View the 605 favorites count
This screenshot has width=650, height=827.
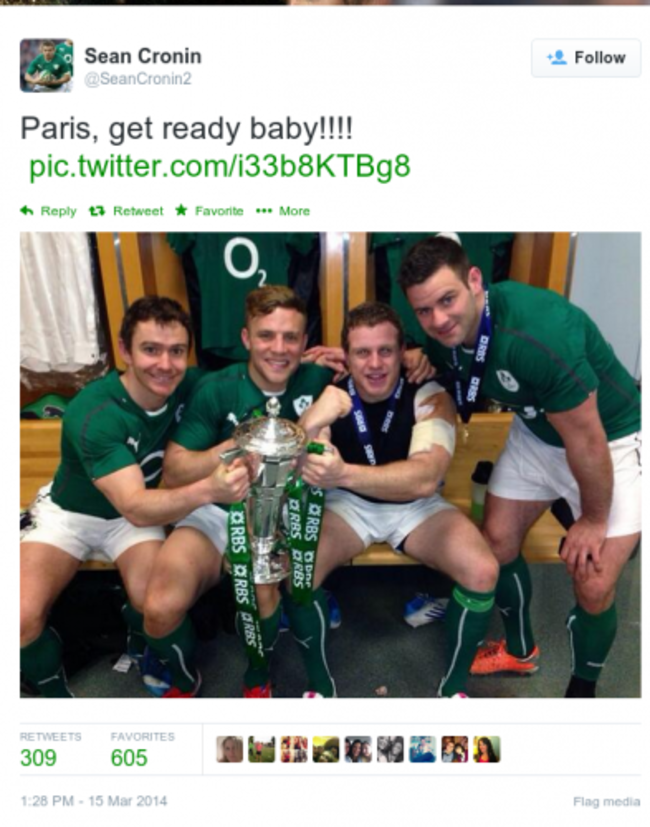[129, 758]
